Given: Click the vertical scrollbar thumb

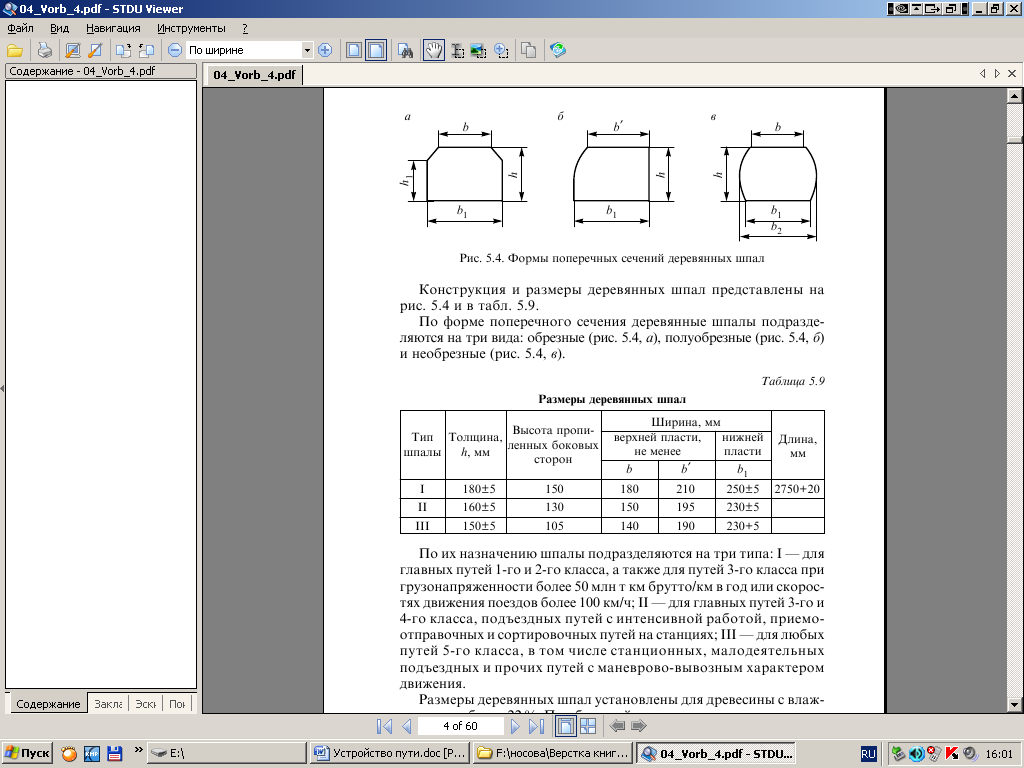Looking at the screenshot, I should [1014, 139].
